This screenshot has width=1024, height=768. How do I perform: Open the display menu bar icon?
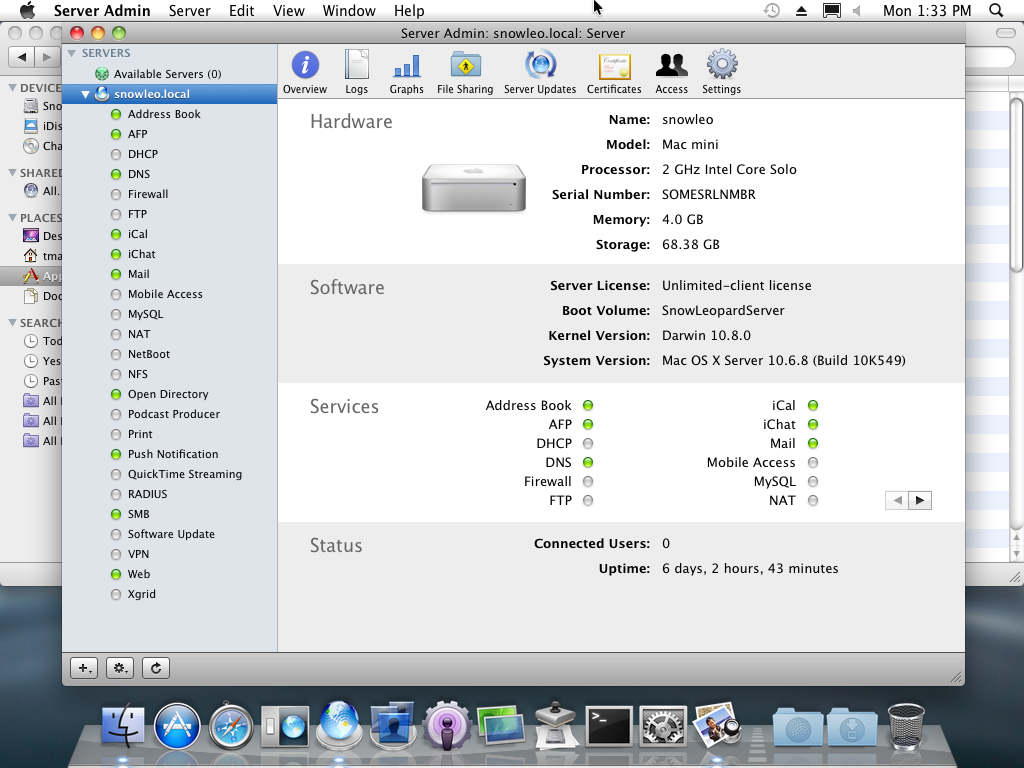pos(831,10)
